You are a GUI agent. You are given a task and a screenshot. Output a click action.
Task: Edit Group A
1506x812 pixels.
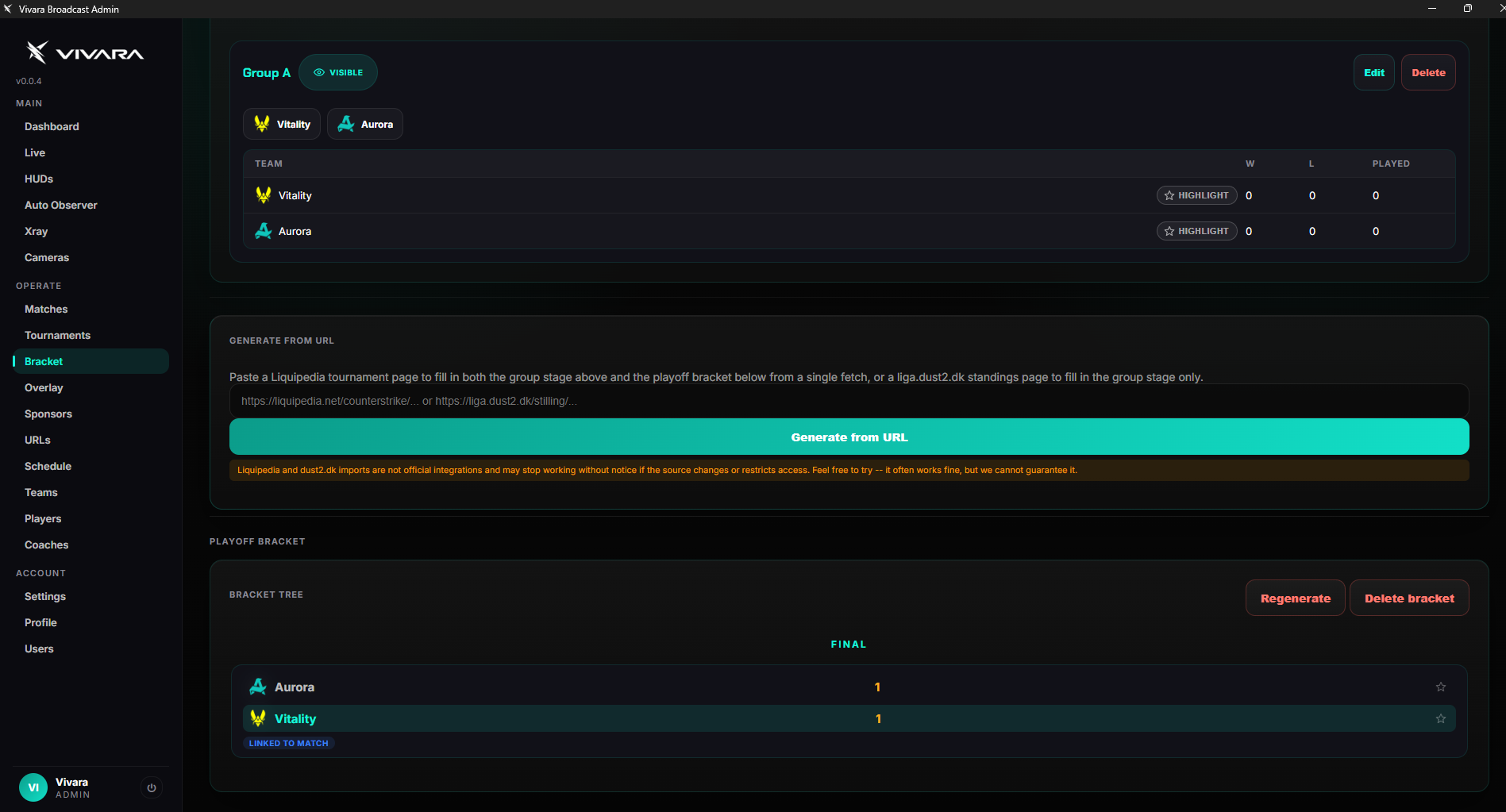coord(1374,72)
